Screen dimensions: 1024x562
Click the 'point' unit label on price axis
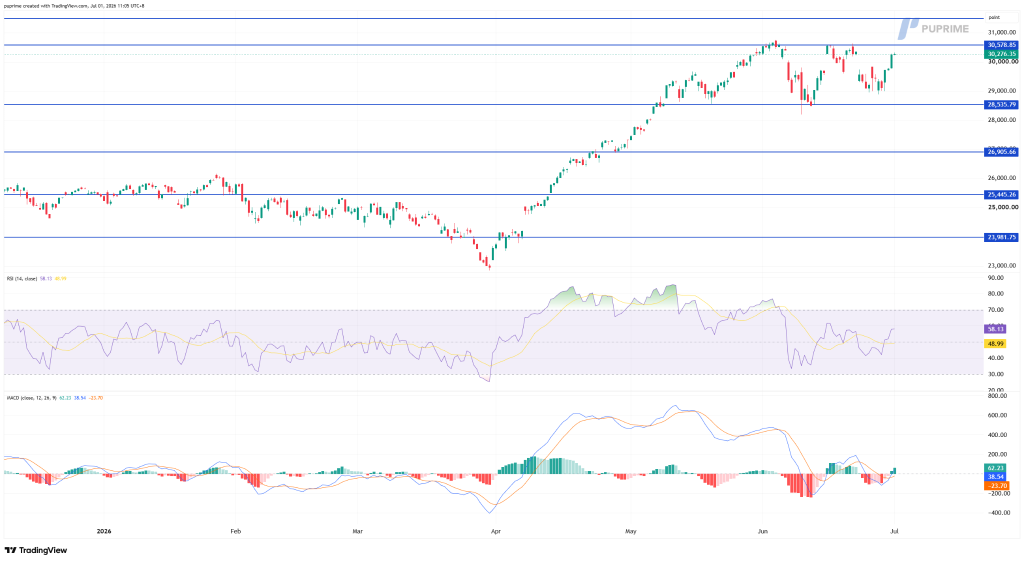click(994, 18)
